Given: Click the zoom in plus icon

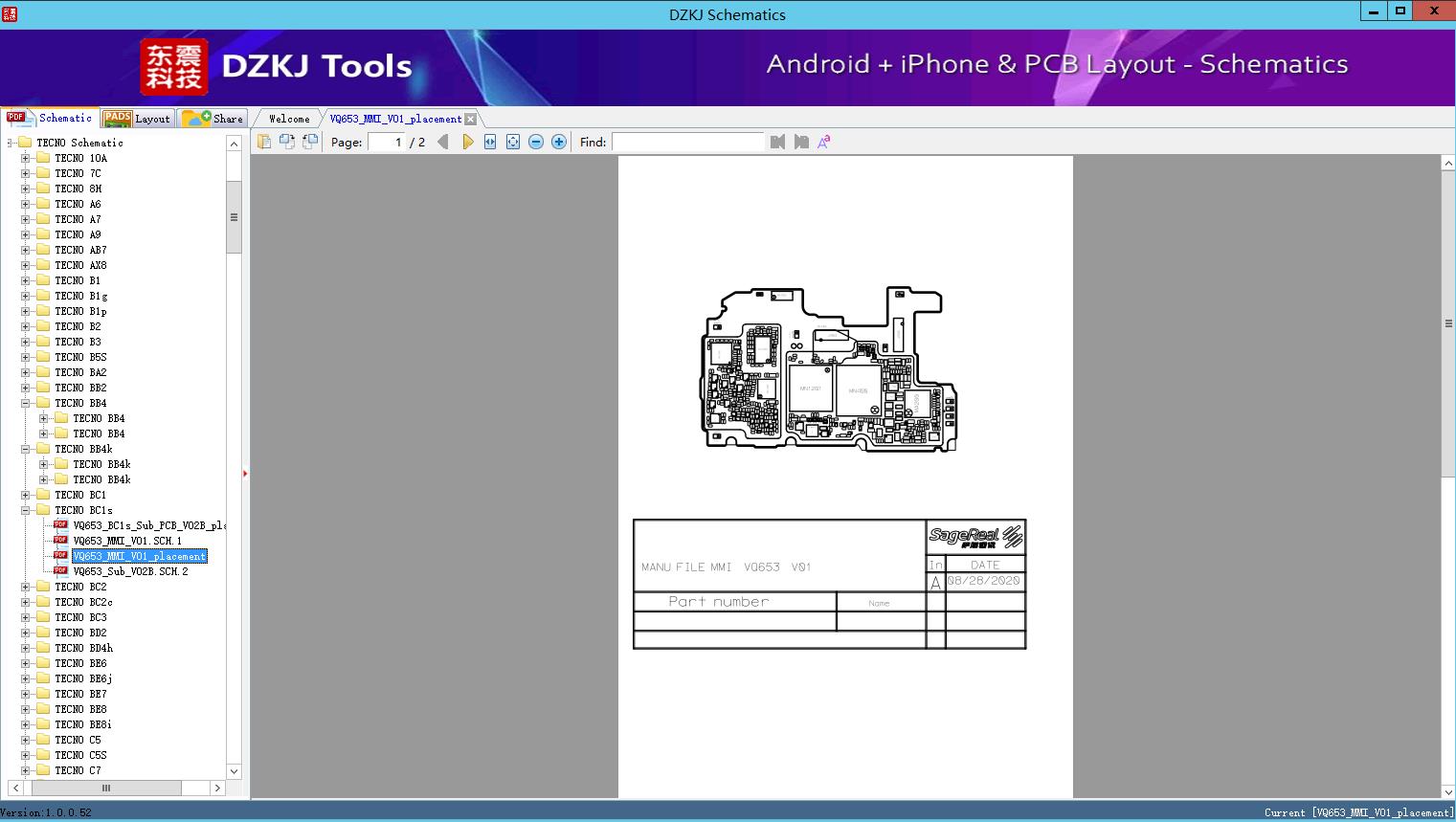Looking at the screenshot, I should coord(559,142).
